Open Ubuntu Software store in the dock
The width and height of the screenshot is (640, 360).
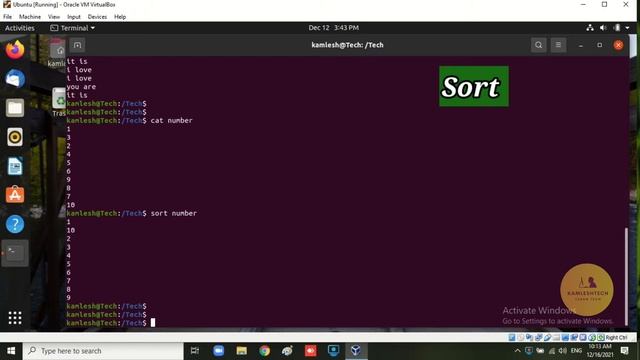pos(15,195)
